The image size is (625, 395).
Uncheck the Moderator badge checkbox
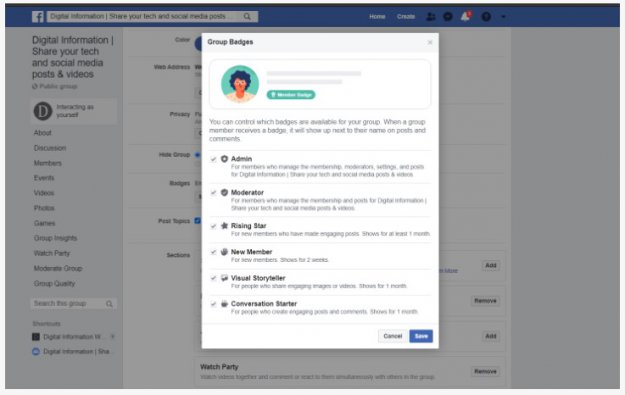[x=213, y=193]
